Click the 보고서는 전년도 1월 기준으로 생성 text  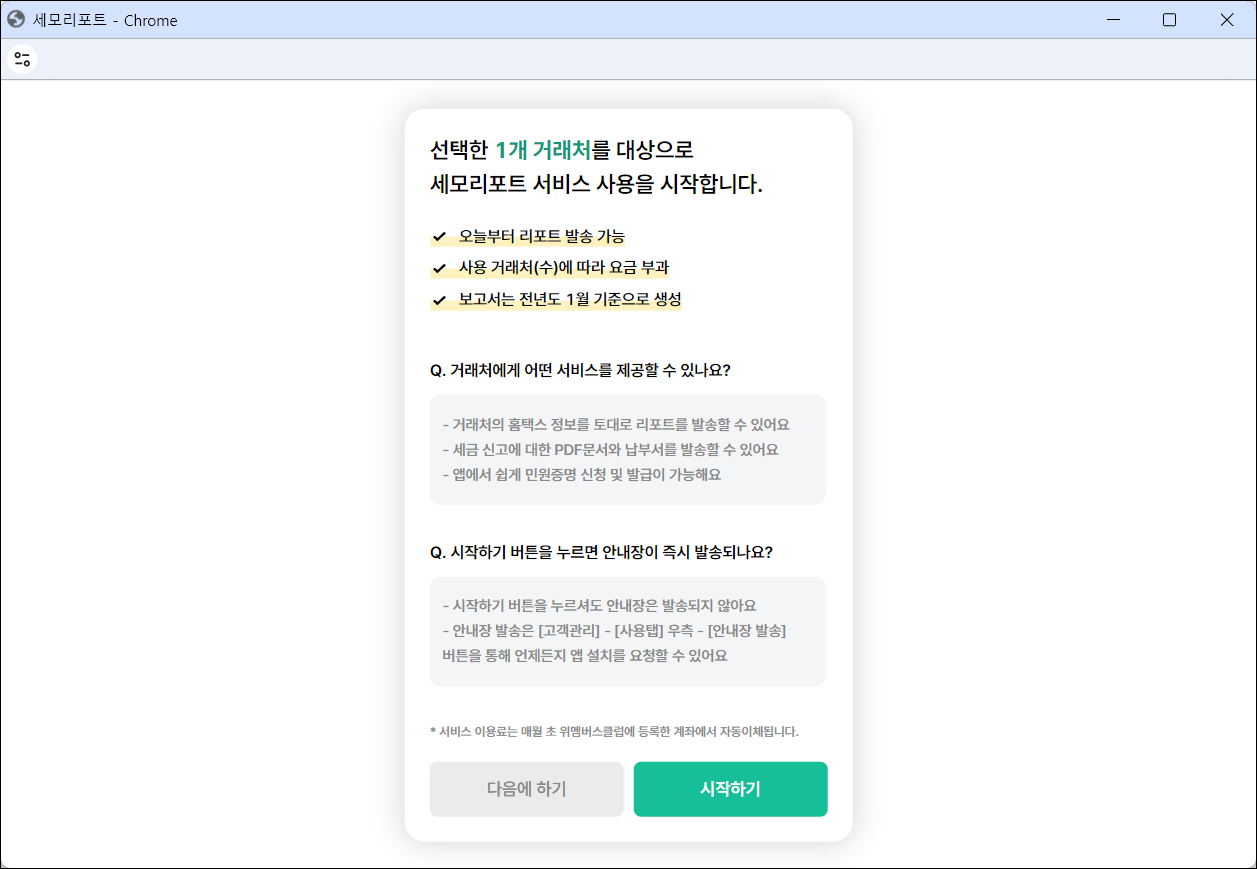[569, 300]
